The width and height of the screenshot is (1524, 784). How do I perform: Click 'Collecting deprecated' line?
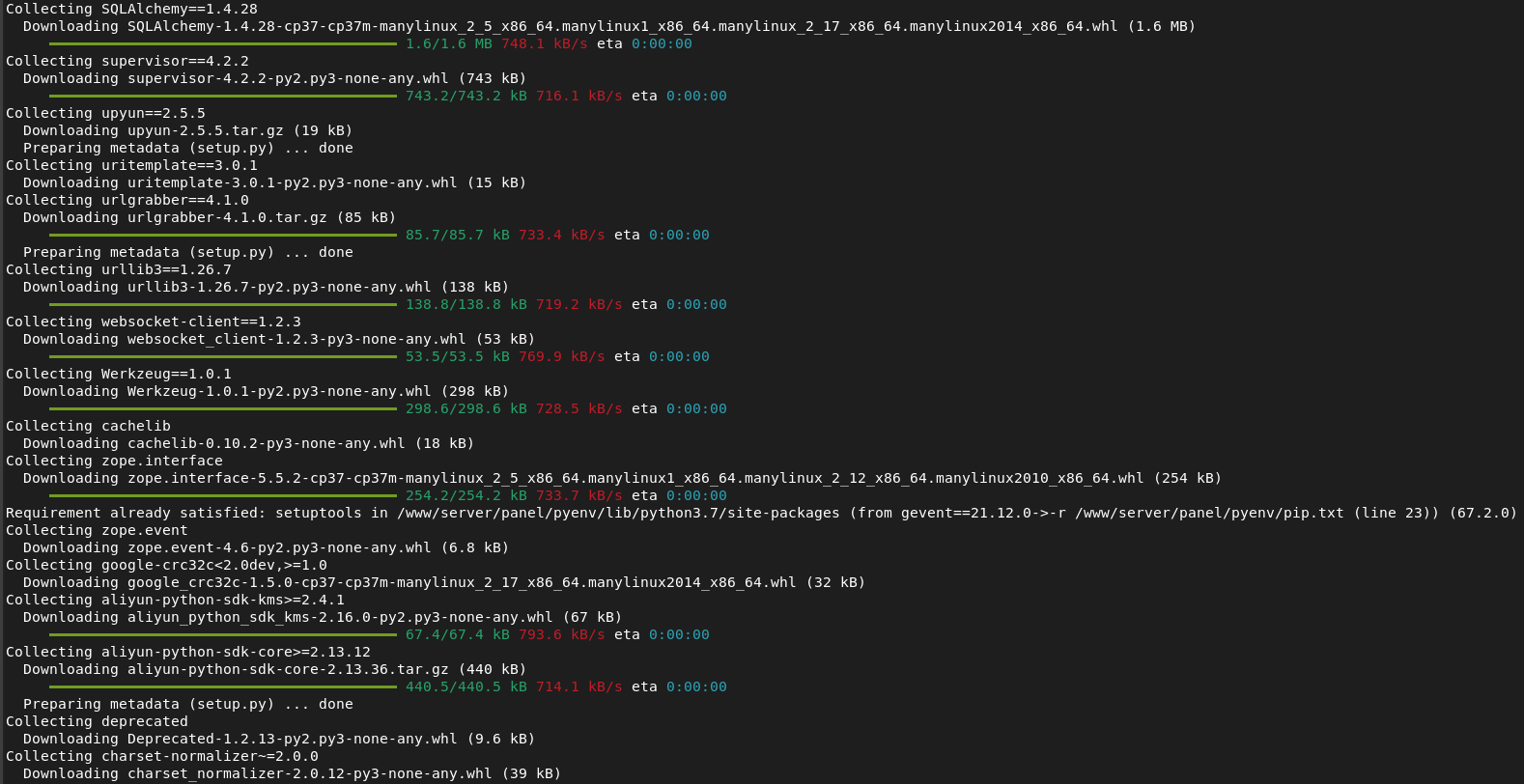[97, 721]
